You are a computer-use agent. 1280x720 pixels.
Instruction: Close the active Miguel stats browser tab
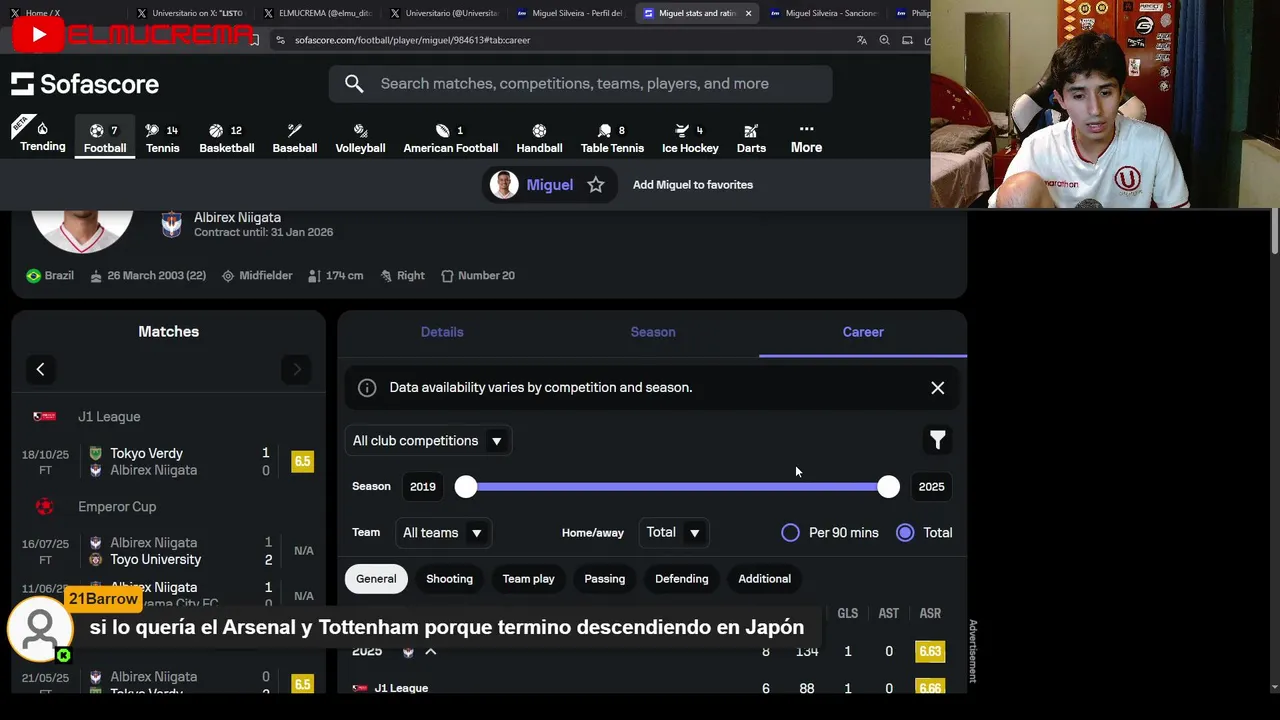click(x=748, y=13)
